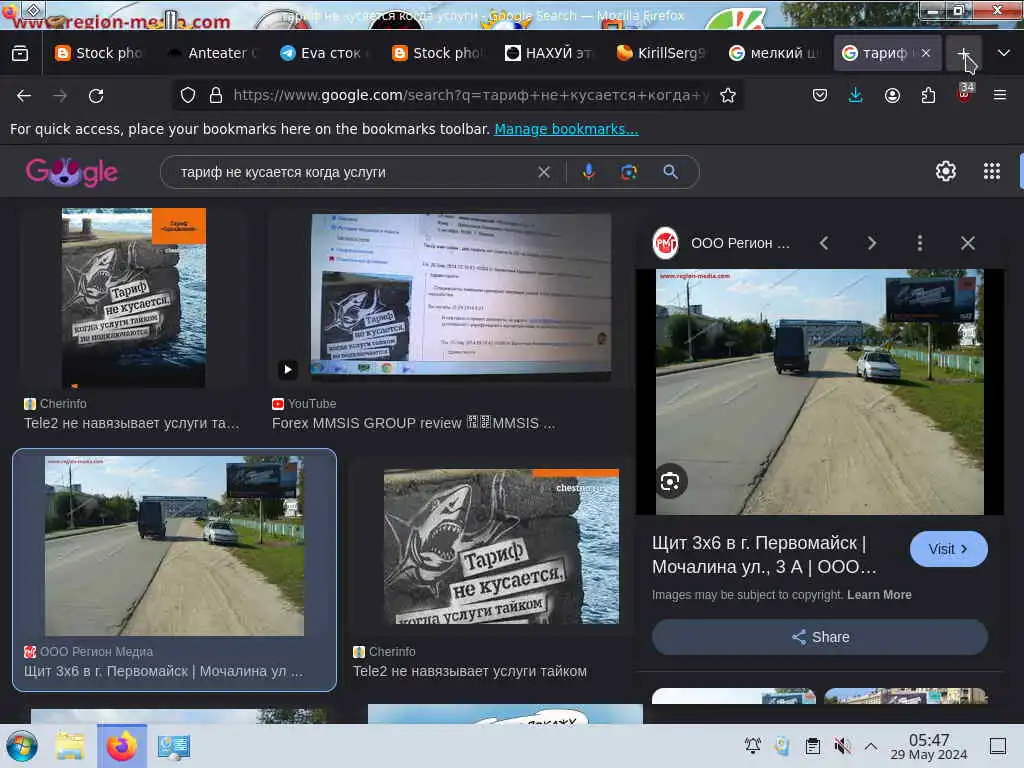Show previous image in preview panel
This screenshot has width=1024, height=768.
tap(824, 244)
